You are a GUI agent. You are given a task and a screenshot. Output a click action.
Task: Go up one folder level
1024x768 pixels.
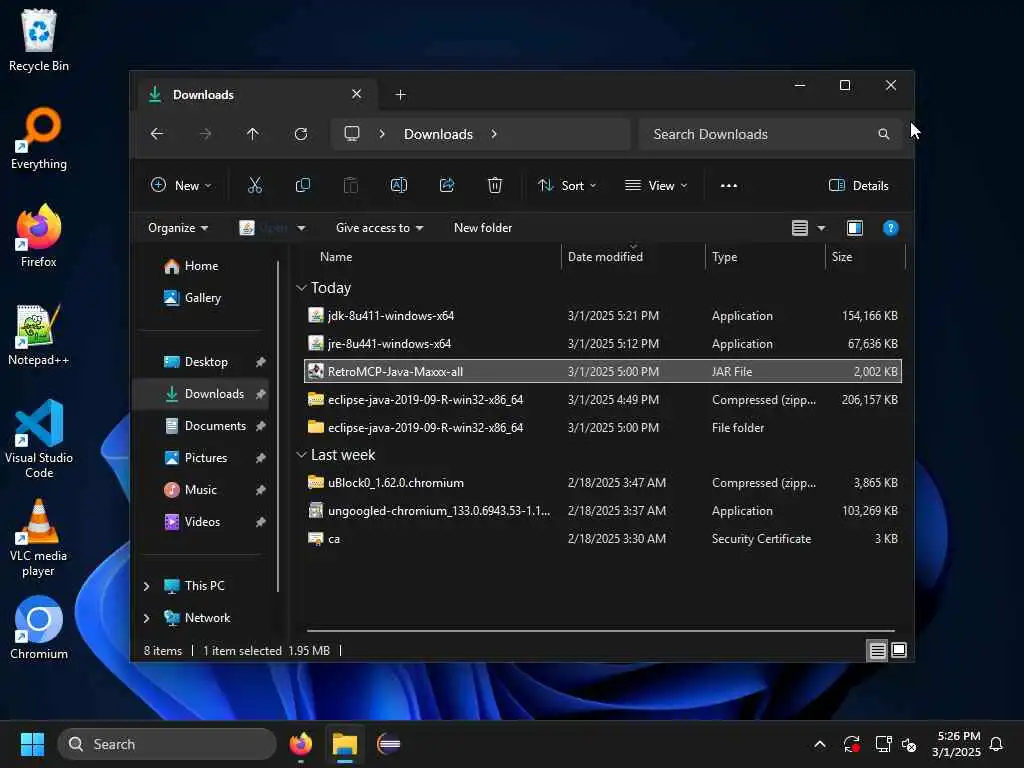click(253, 134)
